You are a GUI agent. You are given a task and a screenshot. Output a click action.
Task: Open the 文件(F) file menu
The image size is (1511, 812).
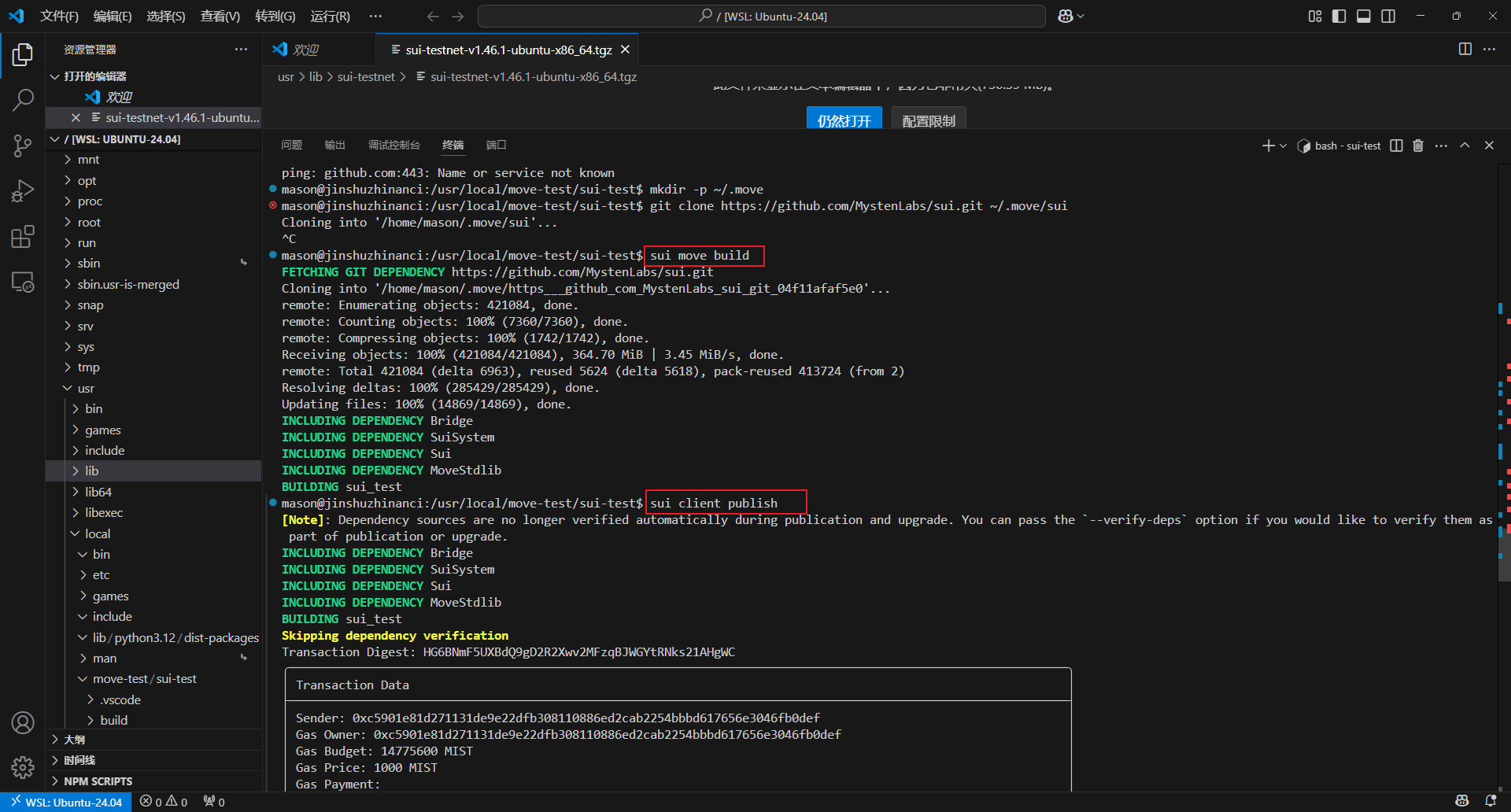tap(59, 16)
